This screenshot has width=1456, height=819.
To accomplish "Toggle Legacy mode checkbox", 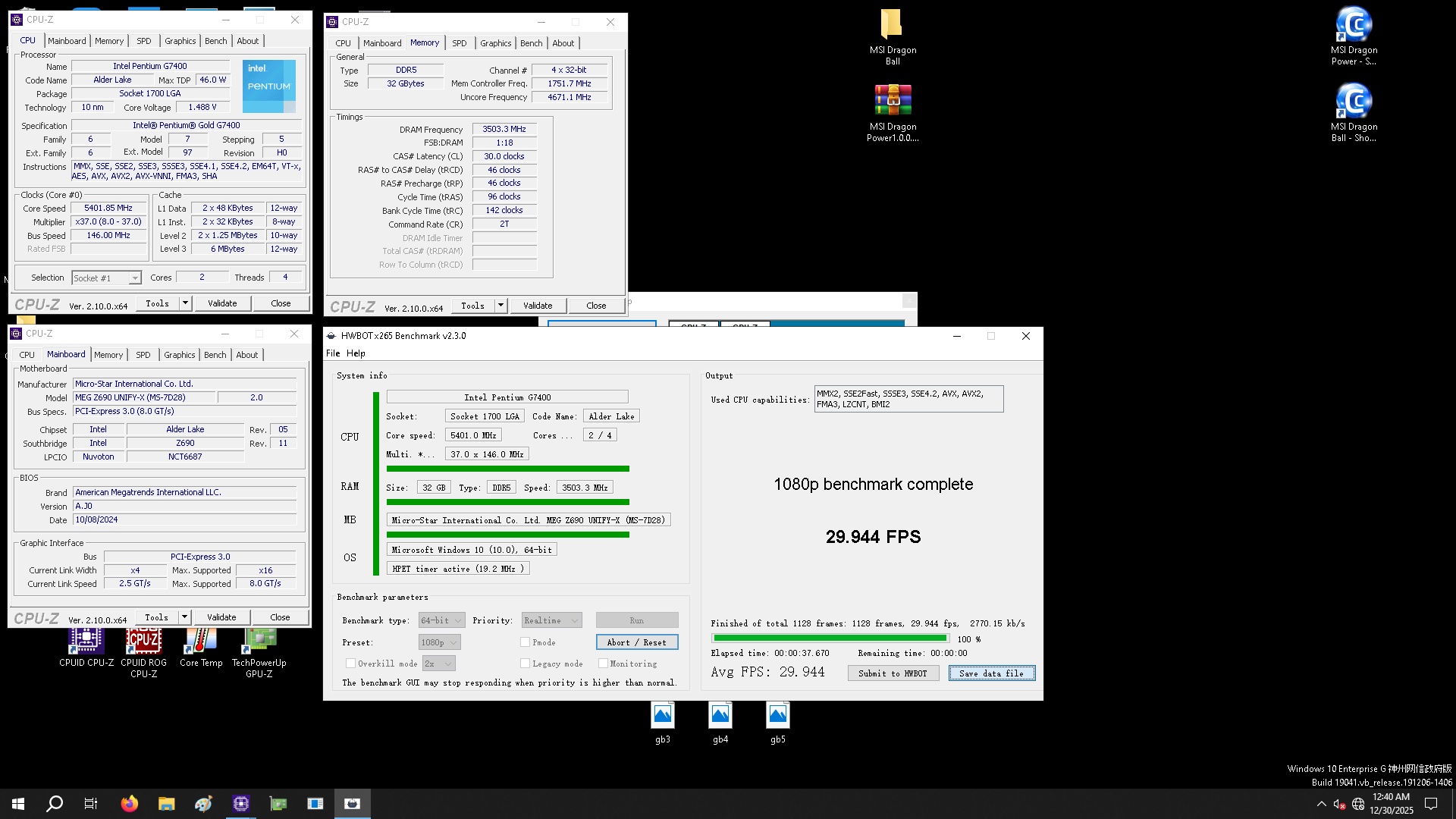I will point(525,664).
